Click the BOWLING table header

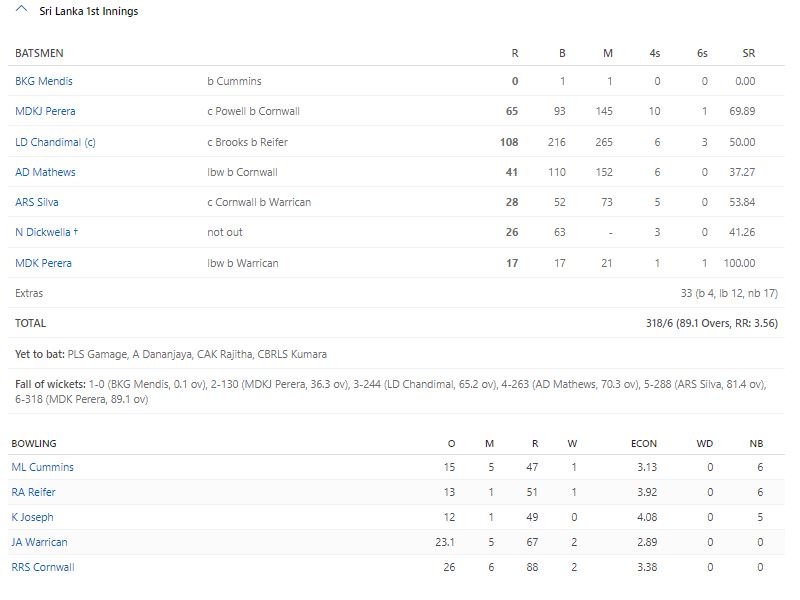pos(34,443)
